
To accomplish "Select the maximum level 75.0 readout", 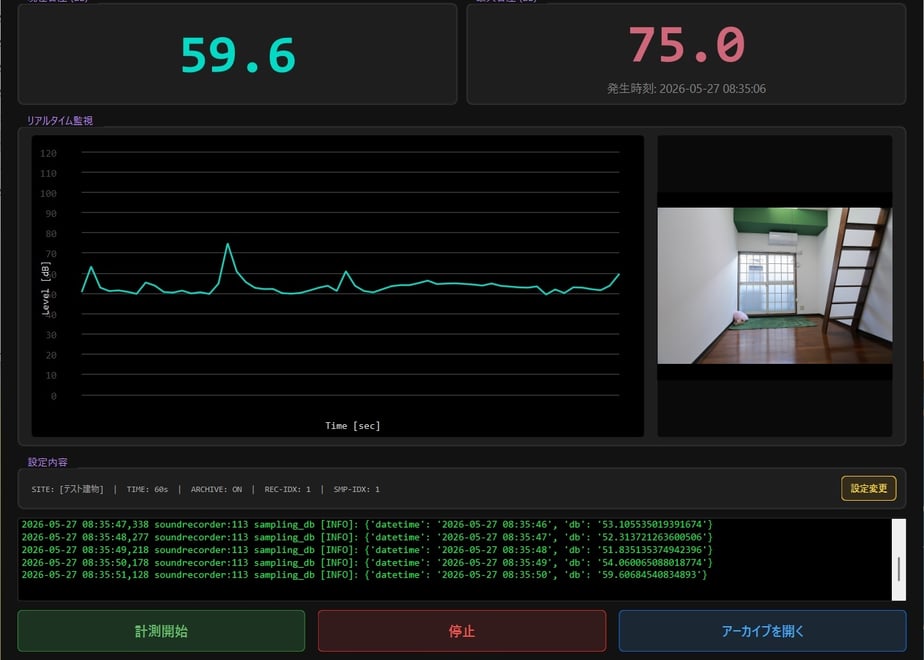I will (687, 45).
